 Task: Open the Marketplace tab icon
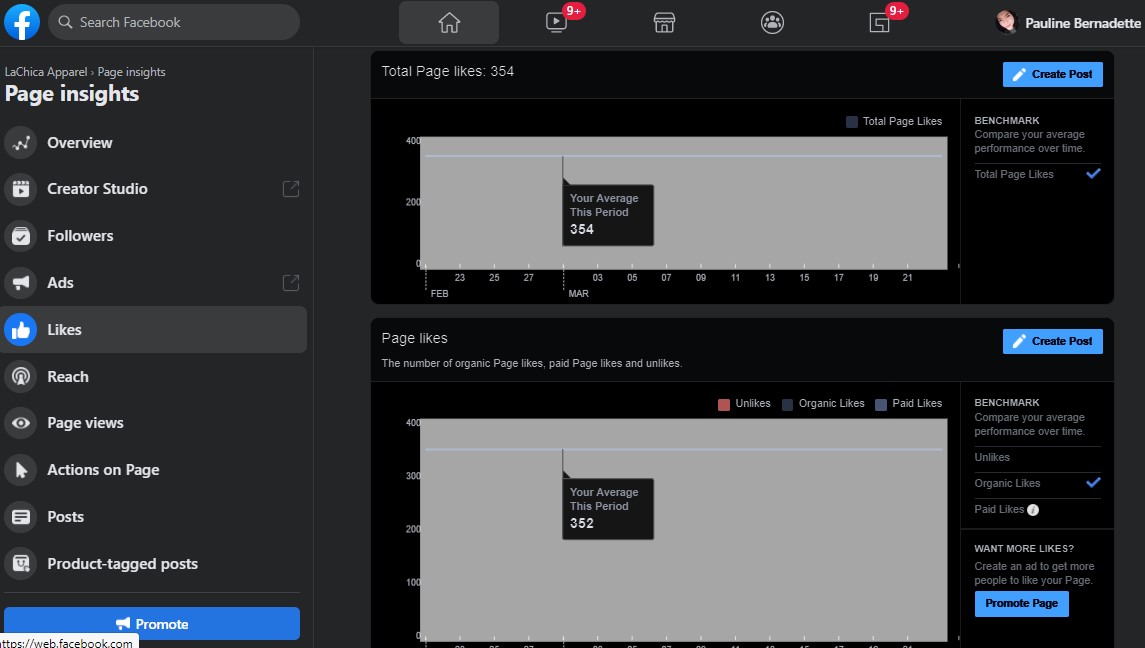(x=664, y=23)
